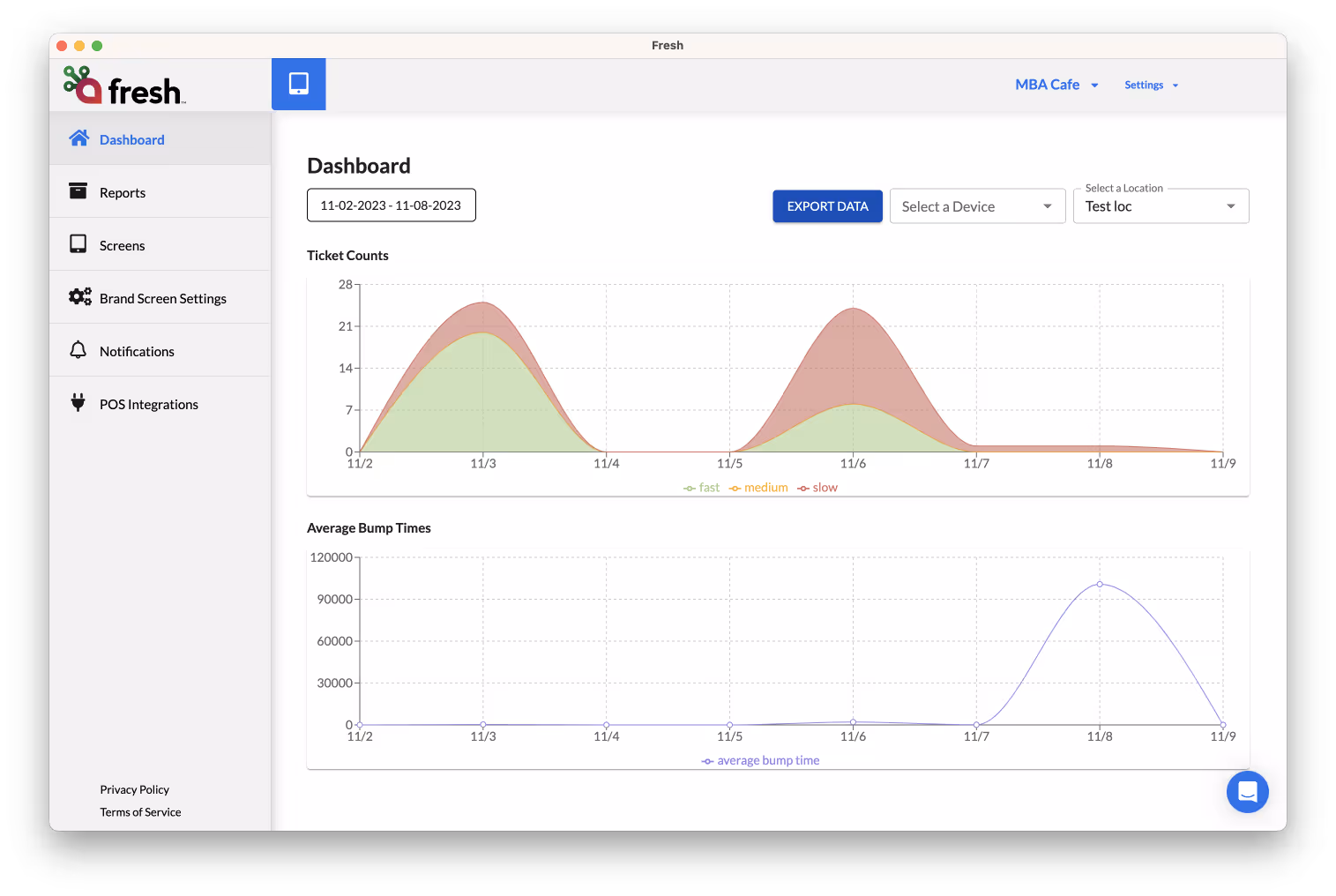
Task: Click the Reports archive box icon
Action: (x=78, y=191)
